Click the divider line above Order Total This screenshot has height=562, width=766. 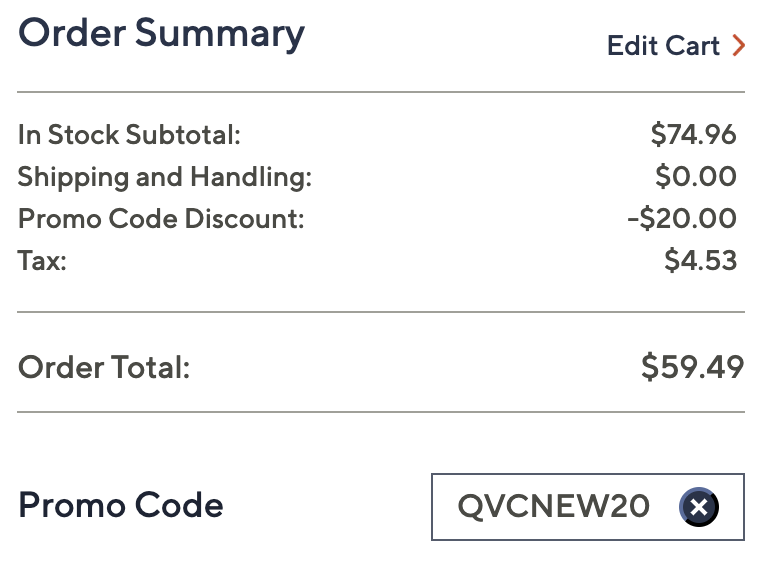click(x=381, y=312)
